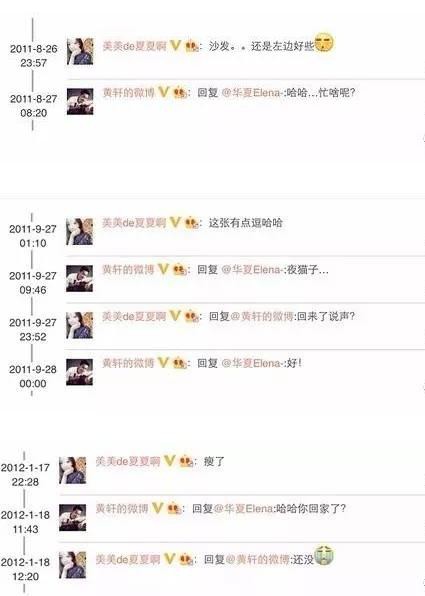Open the avatar on the 2012-1-18 12:20 reply
Image resolution: width=425 pixels, height=596 pixels.
tap(73, 565)
